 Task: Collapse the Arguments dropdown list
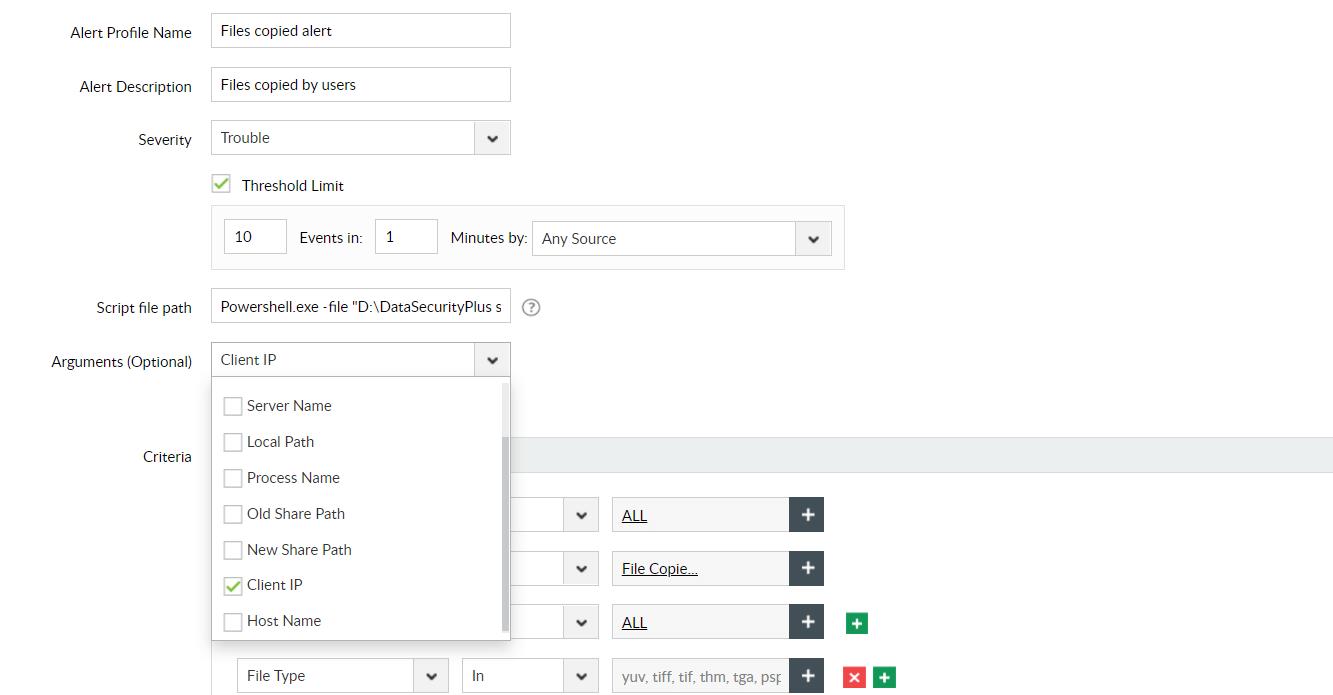coord(491,359)
